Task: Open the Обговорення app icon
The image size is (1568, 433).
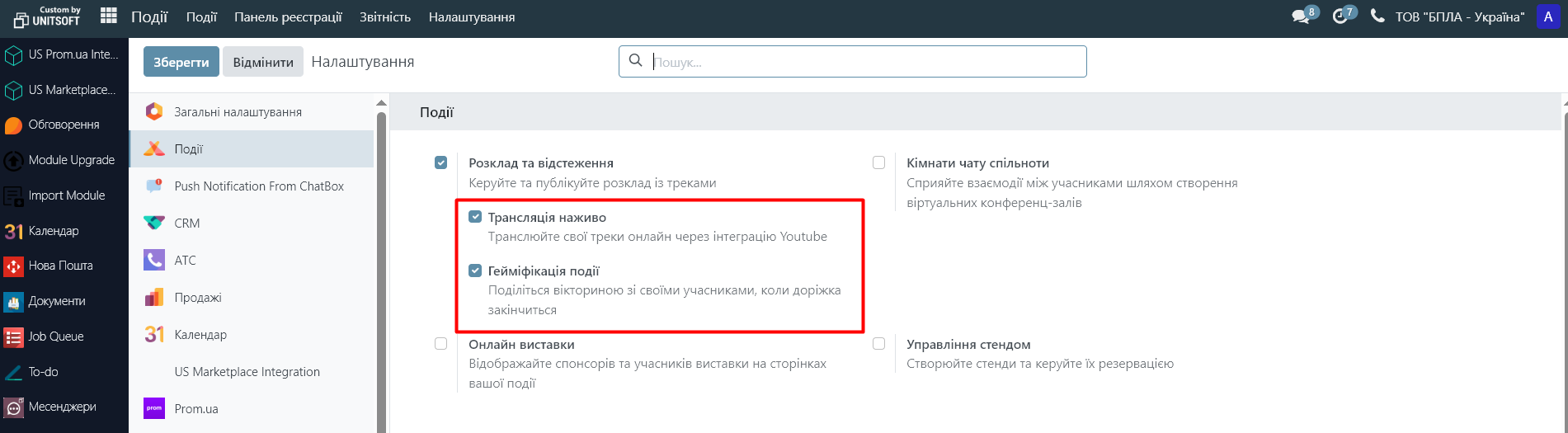Action: click(13, 125)
